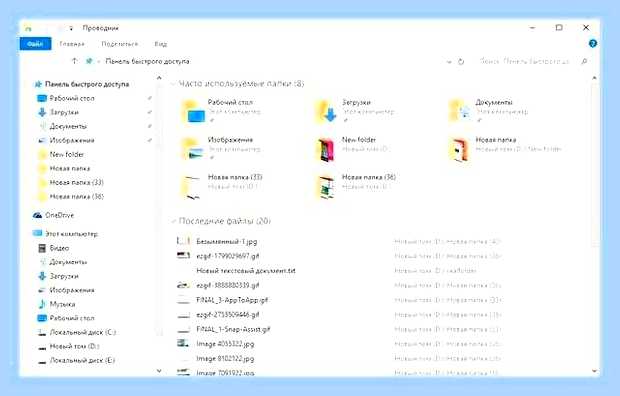620x396 pixels.
Task: Select file ezgif-1799029697.gif
Action: pos(228,256)
